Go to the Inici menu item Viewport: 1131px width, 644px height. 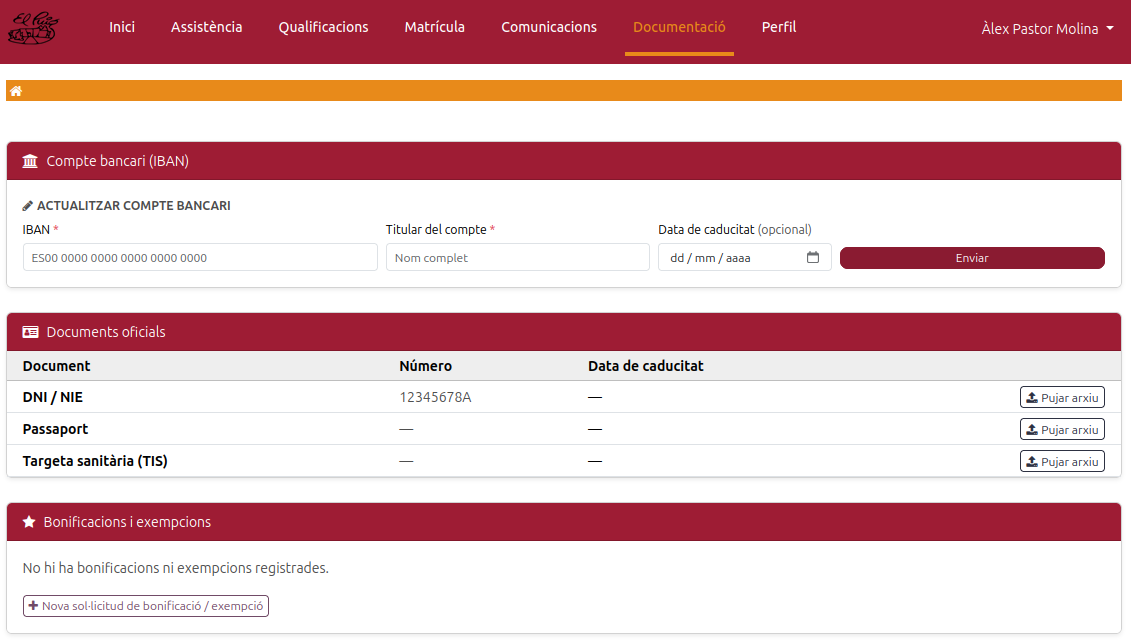click(122, 27)
